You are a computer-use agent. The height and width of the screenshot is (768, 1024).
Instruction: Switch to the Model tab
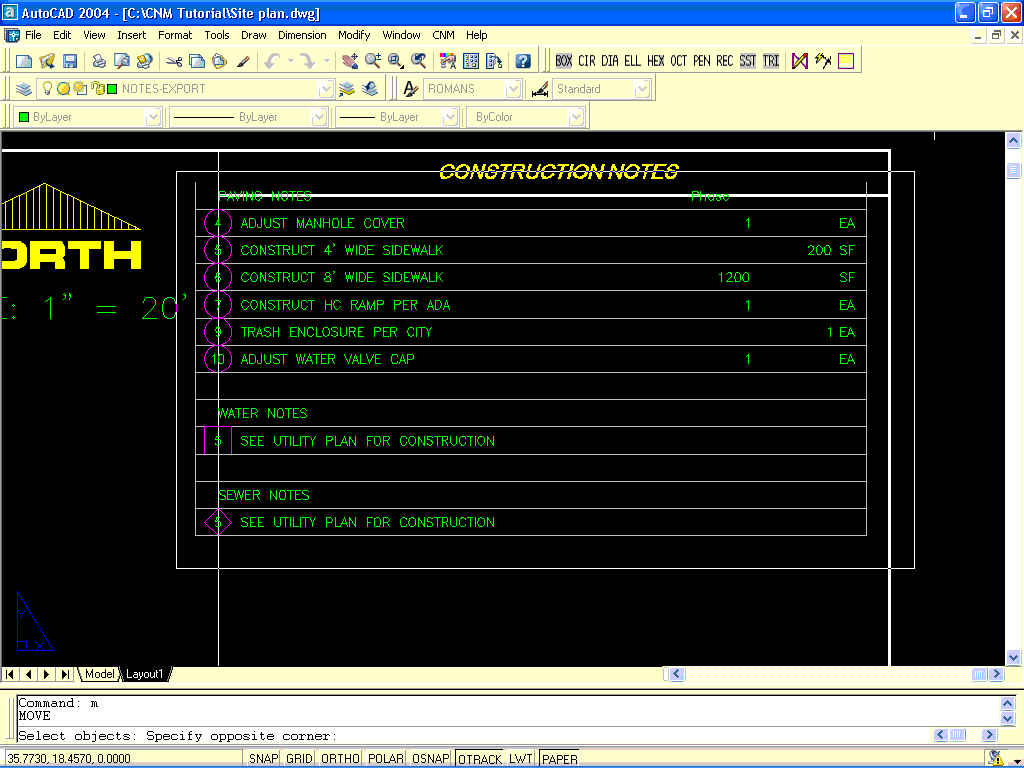[99, 674]
